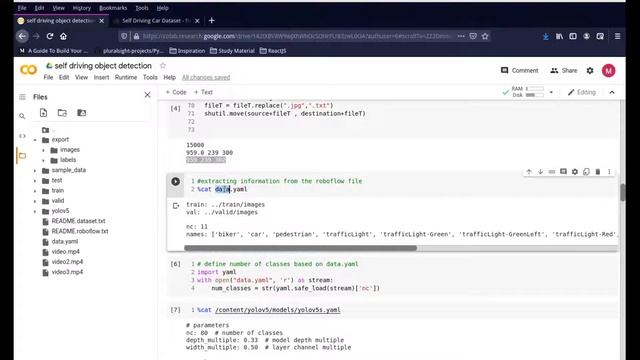Click the mount Drive icon
Image resolution: width=640 pixels, height=360 pixels.
(x=82, y=113)
